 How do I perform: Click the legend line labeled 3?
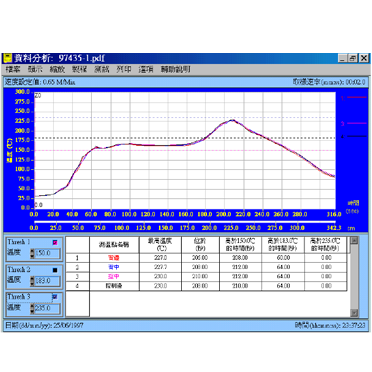click(x=357, y=124)
